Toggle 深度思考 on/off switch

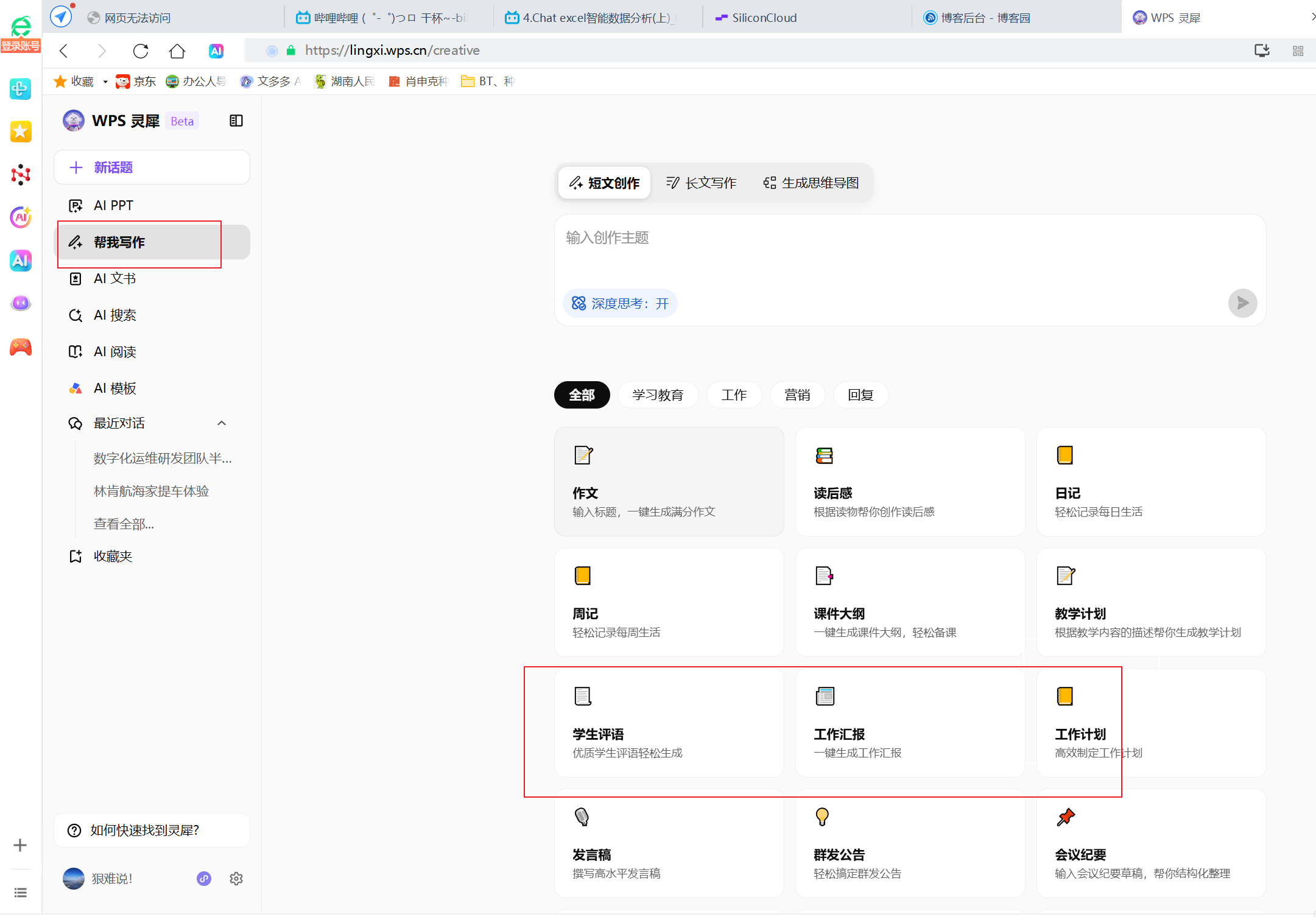click(x=620, y=303)
